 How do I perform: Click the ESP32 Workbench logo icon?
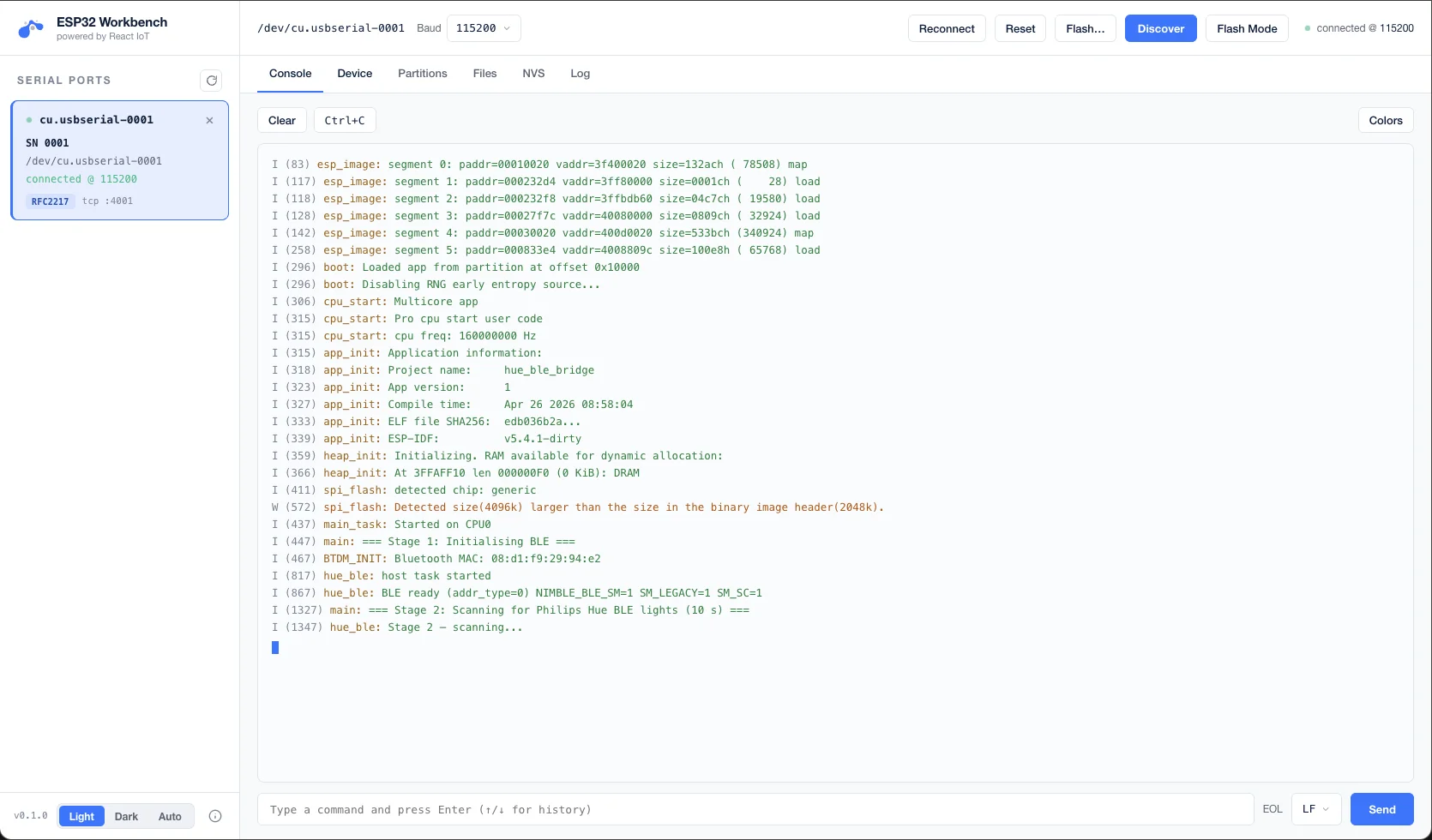(x=31, y=29)
